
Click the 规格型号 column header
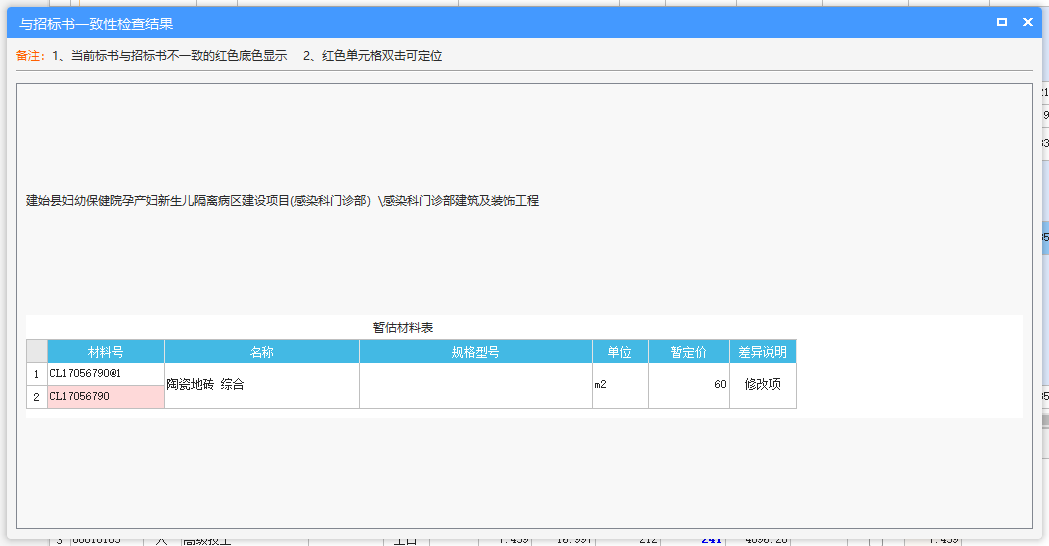click(x=476, y=352)
